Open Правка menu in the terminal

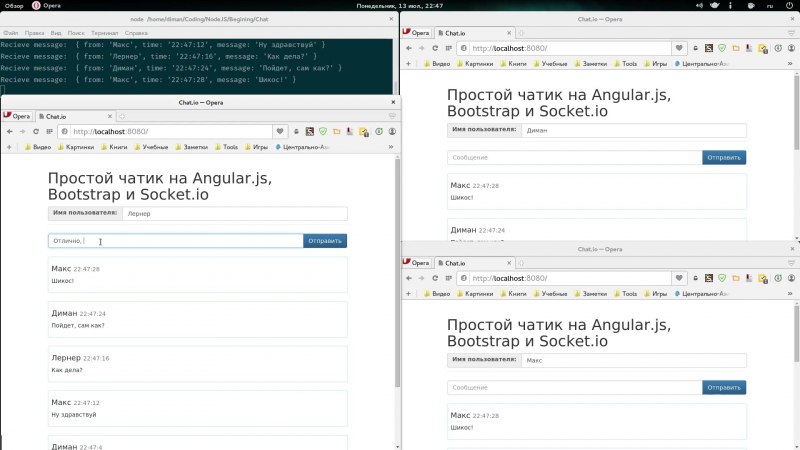(34, 33)
